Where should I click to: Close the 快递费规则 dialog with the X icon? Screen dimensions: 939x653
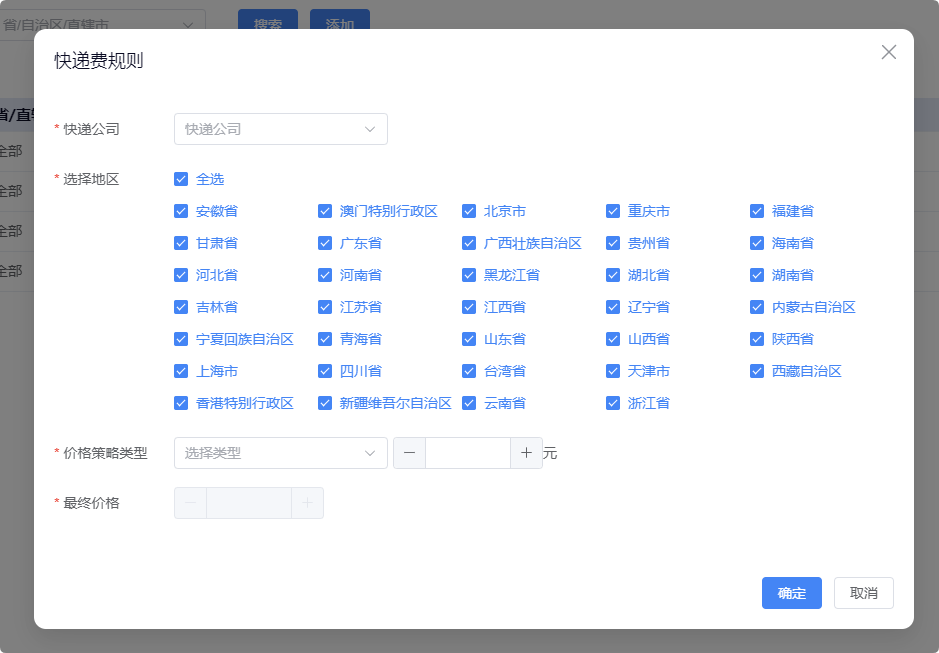(x=889, y=52)
